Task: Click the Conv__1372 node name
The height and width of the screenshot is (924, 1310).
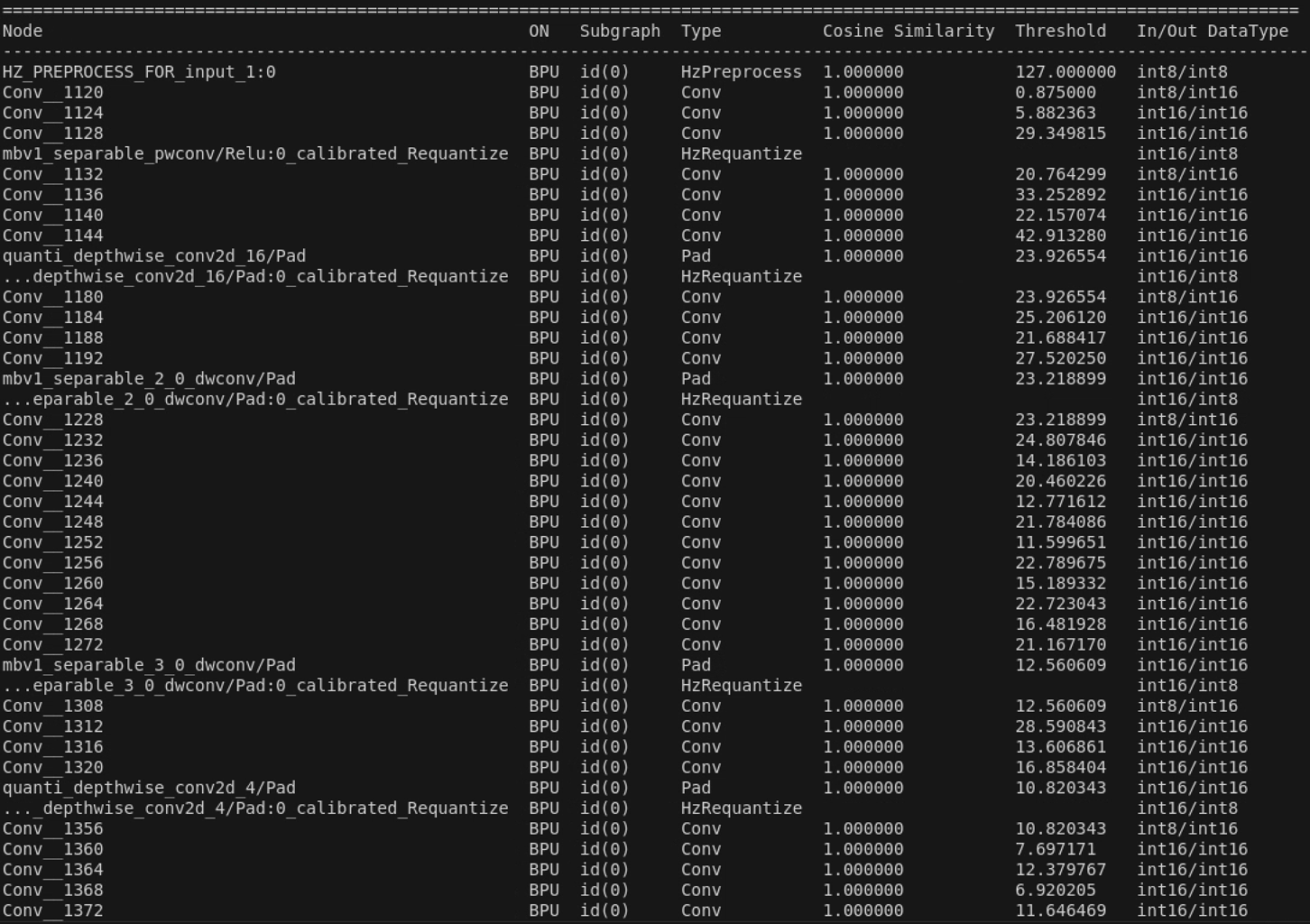Action: (52, 910)
